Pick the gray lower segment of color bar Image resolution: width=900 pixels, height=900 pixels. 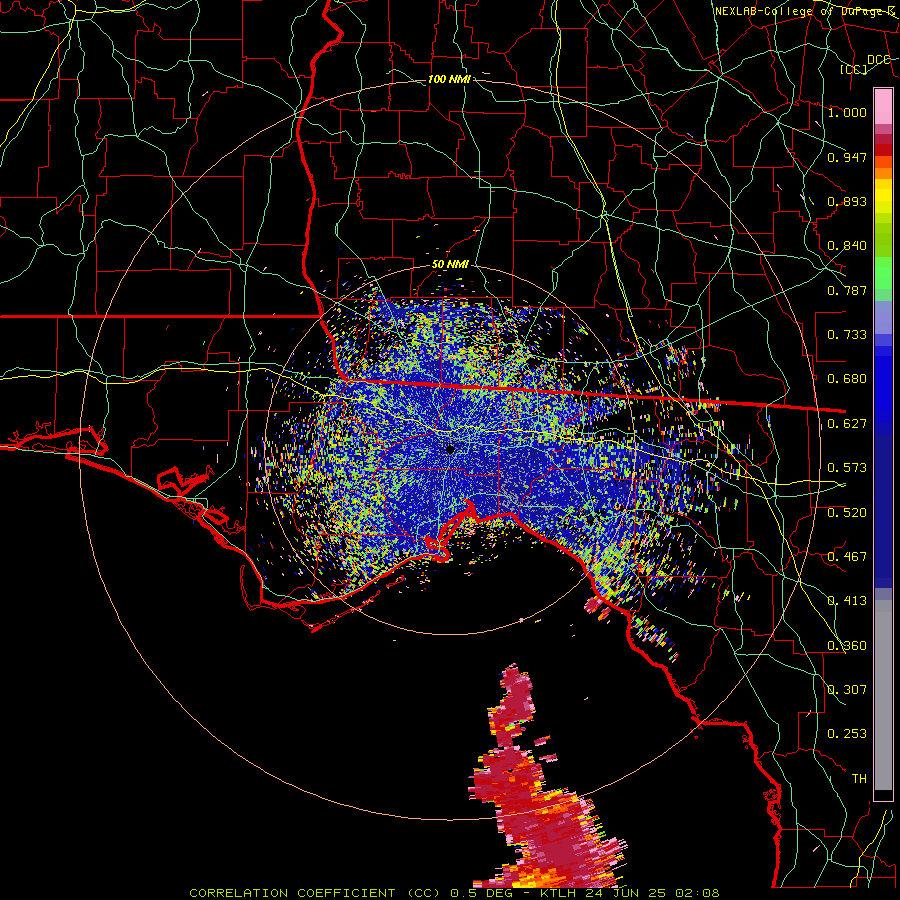pos(883,695)
